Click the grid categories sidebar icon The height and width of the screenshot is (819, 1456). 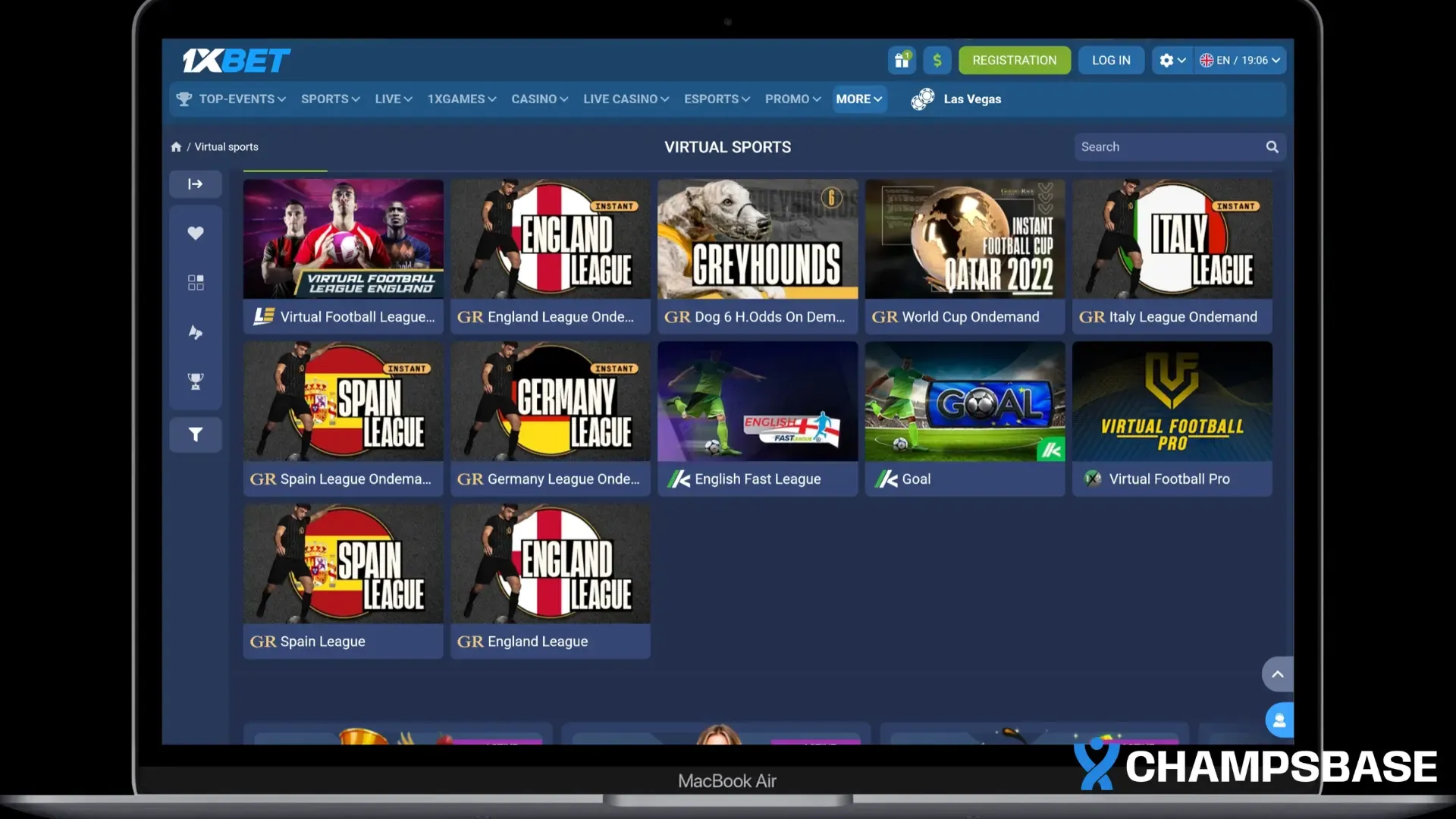tap(196, 283)
